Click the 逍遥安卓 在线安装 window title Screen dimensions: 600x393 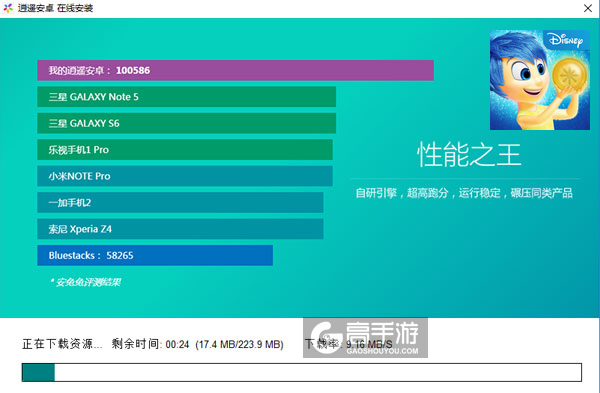55,8
